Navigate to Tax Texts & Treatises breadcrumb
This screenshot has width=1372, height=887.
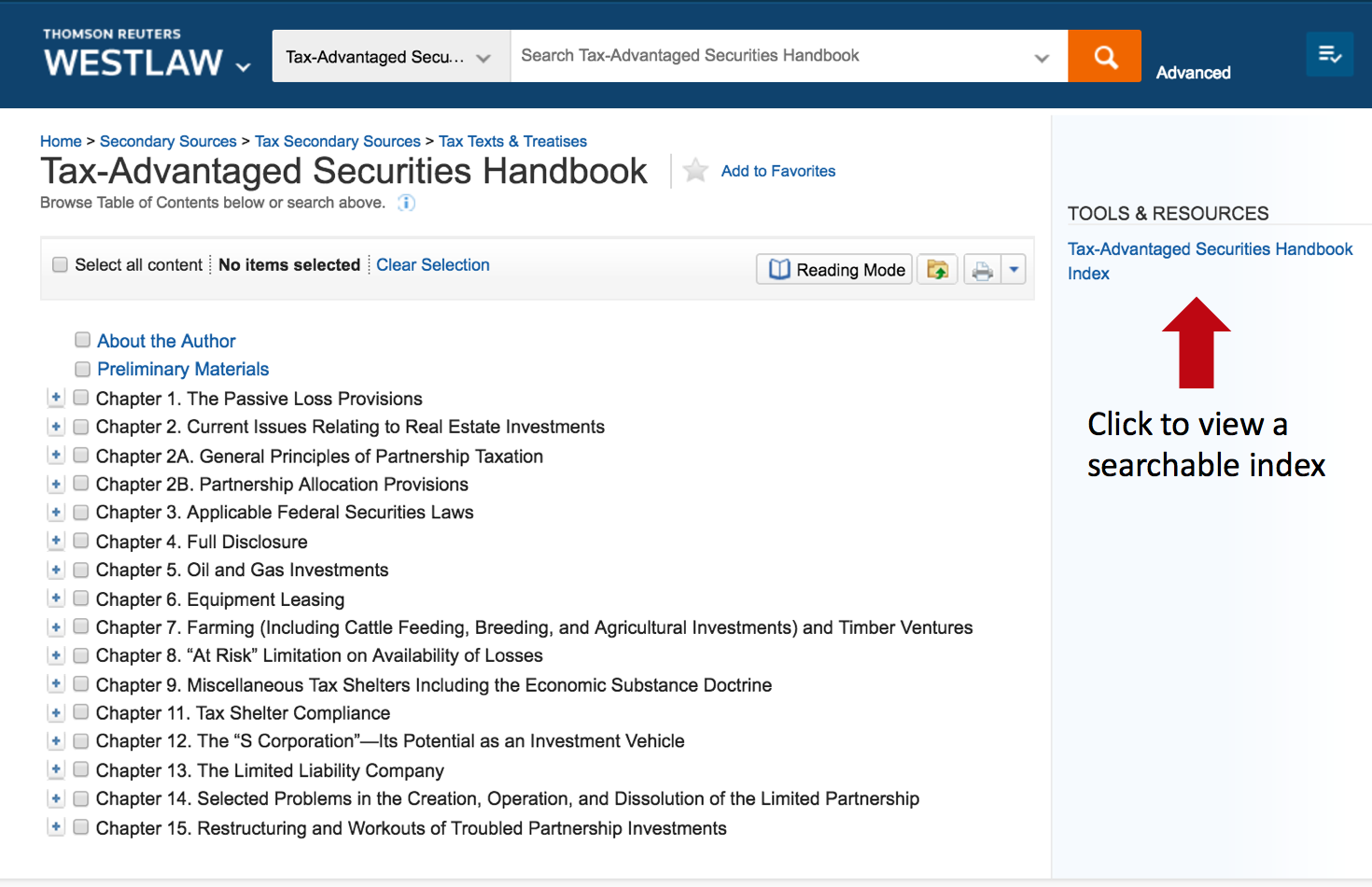point(512,141)
